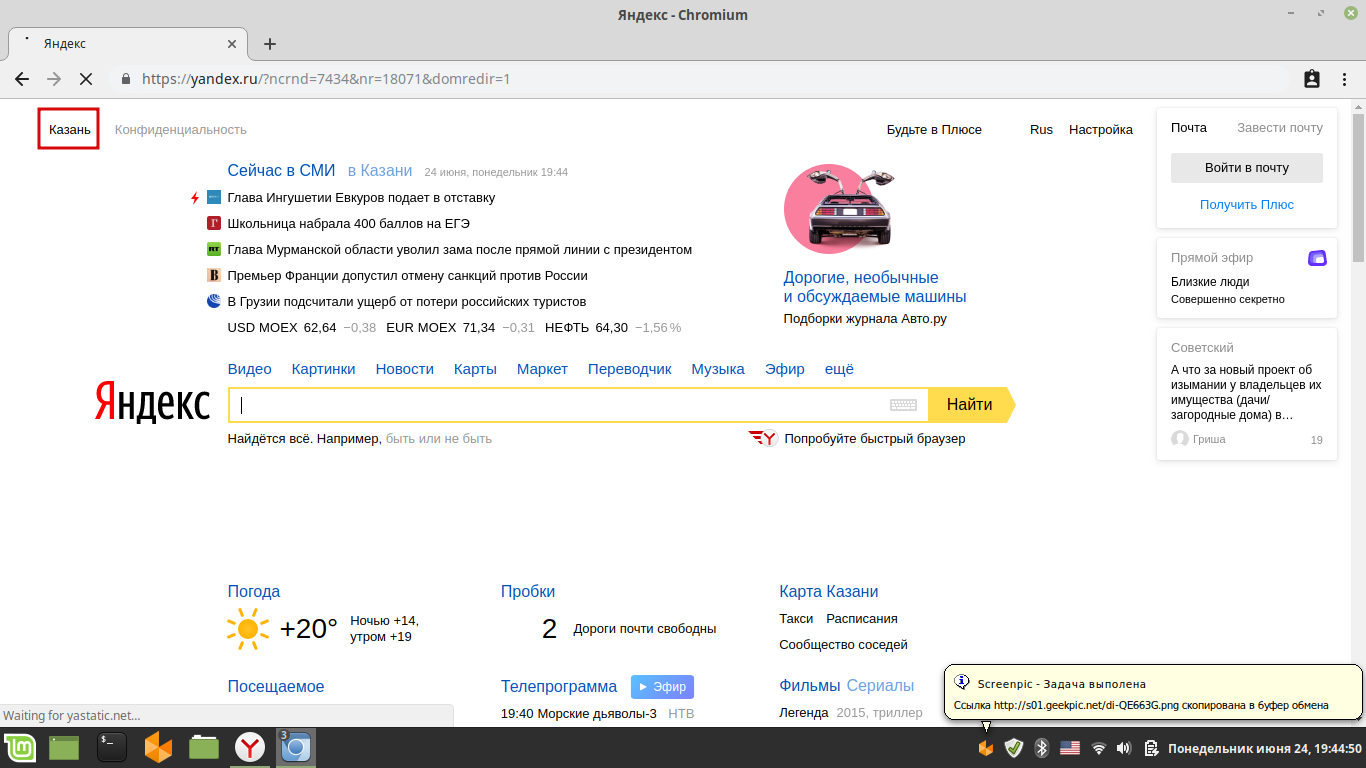This screenshot has width=1366, height=768.
Task: Switch to the Сейчас в СМИ news tab
Action: 281,171
